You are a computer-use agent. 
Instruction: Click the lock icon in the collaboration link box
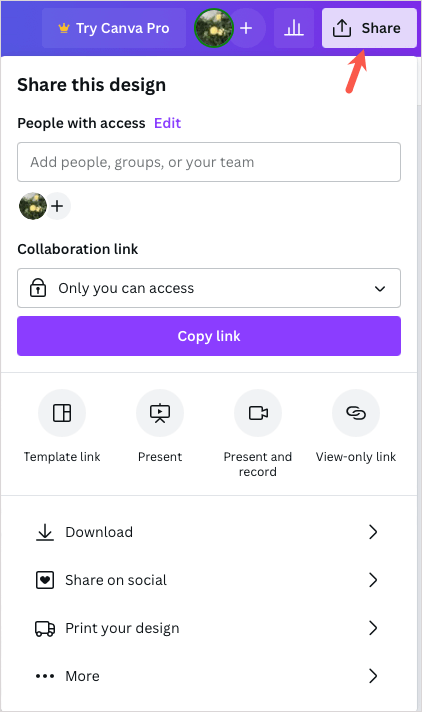click(38, 288)
